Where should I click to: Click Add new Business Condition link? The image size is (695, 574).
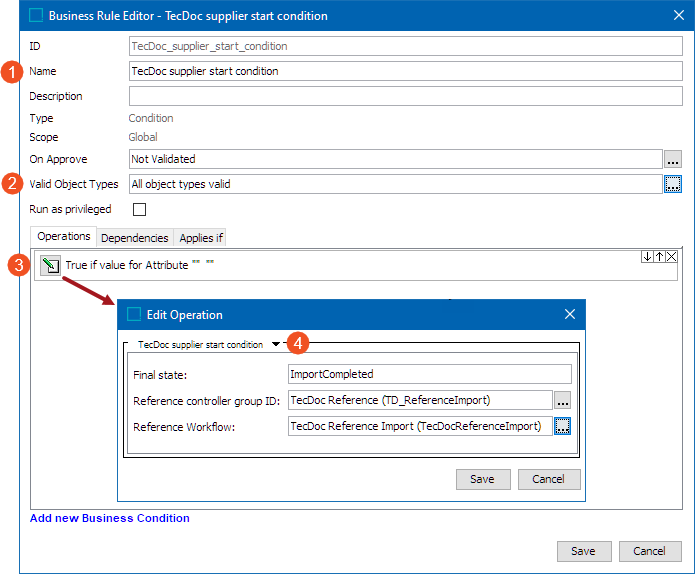(x=109, y=518)
